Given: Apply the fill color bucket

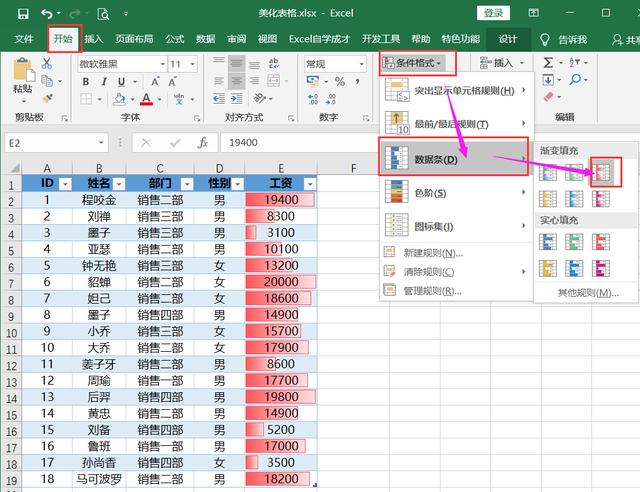Looking at the screenshot, I should (119, 99).
